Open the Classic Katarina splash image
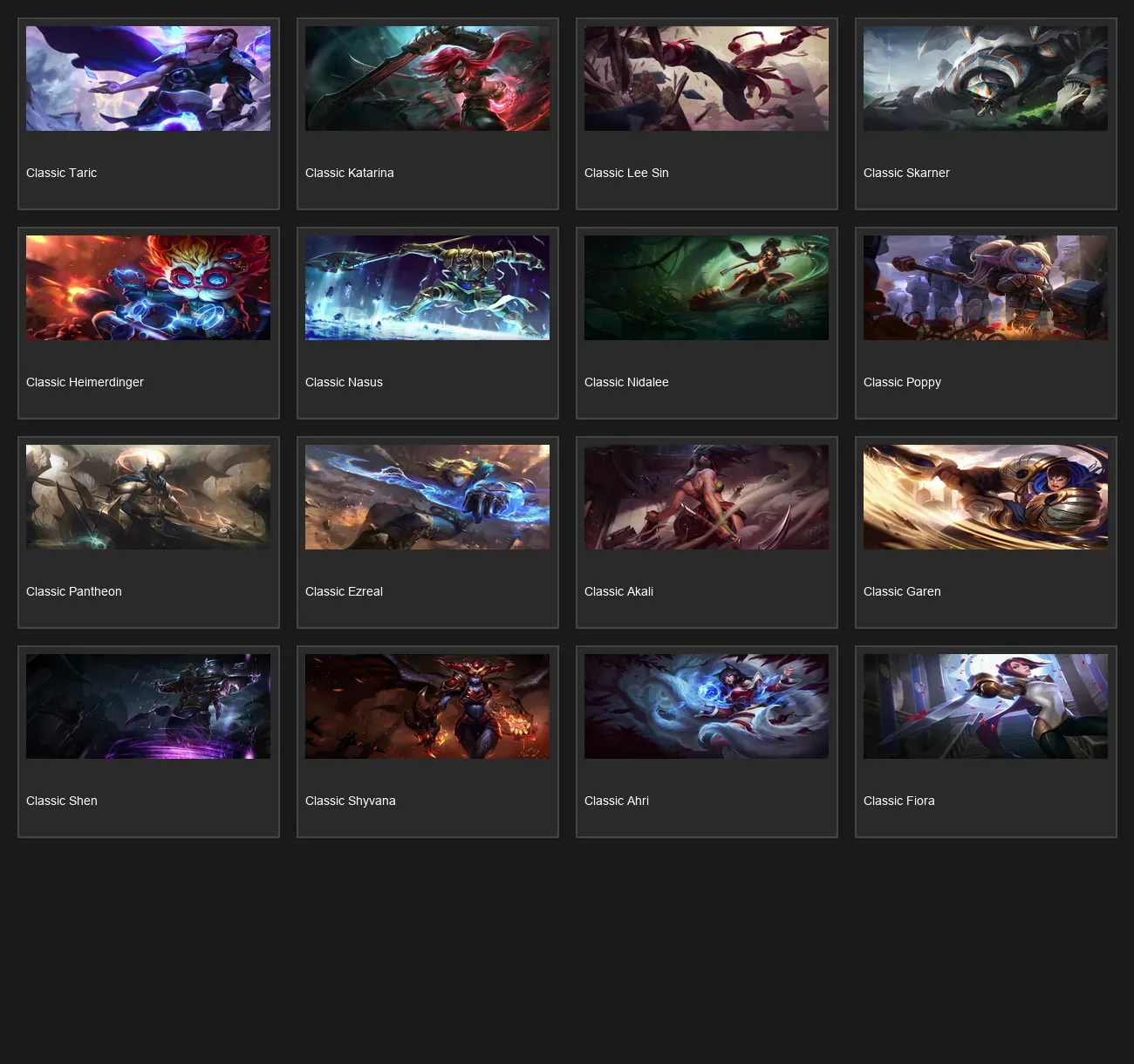Screen dimensions: 1134x1064 pyautogui.click(x=427, y=78)
